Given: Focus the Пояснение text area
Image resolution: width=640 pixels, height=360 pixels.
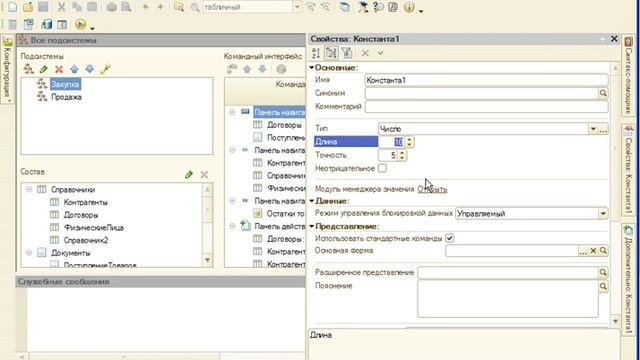Looking at the screenshot, I should 508,299.
